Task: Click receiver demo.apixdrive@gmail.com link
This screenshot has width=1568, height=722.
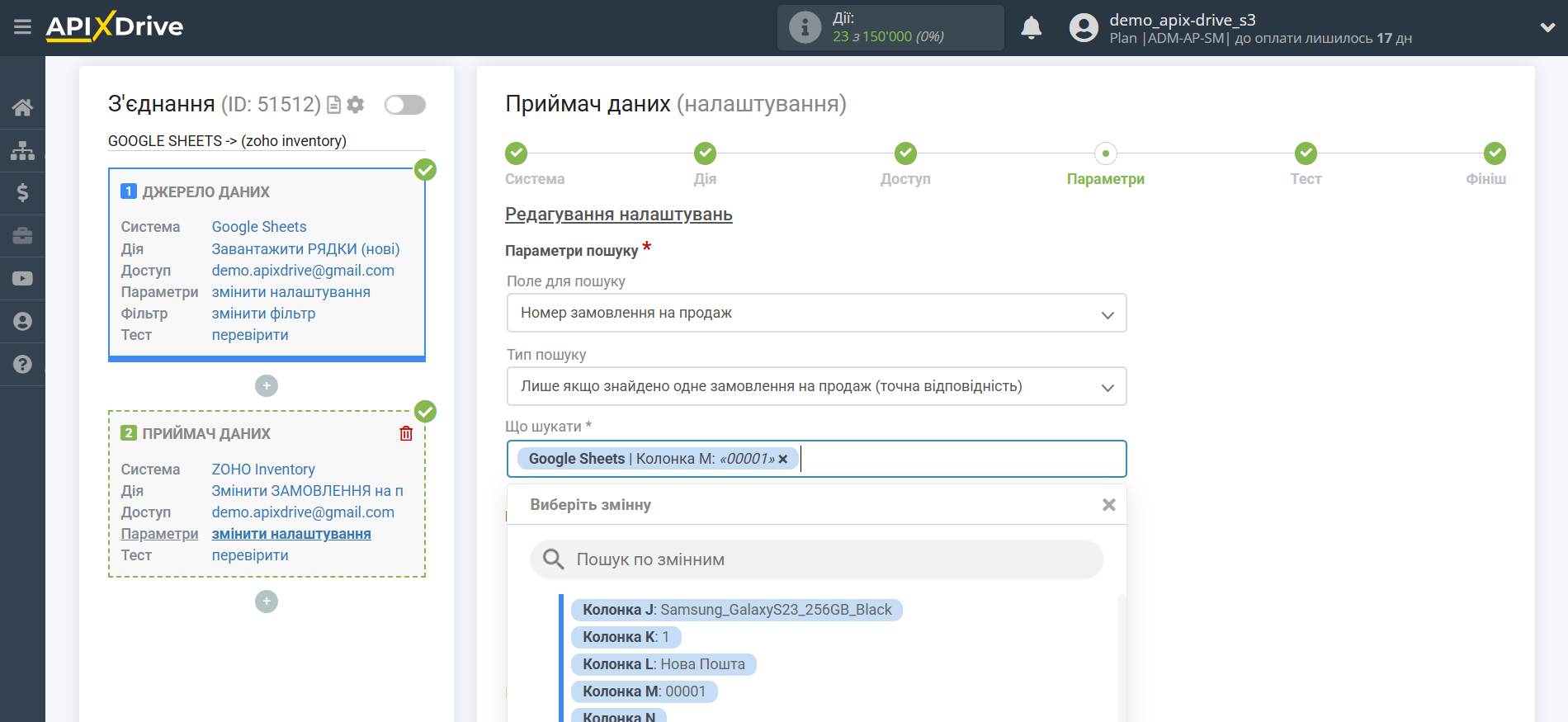Action: tap(303, 512)
